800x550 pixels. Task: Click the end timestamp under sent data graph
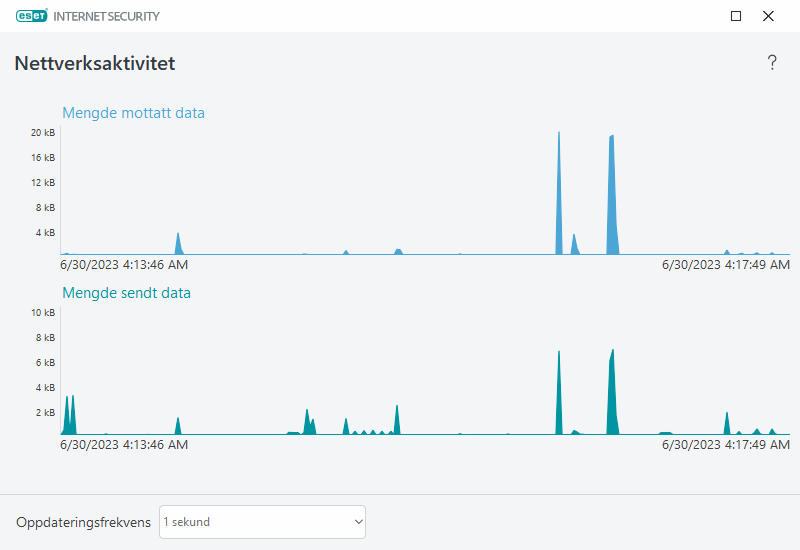coord(726,445)
